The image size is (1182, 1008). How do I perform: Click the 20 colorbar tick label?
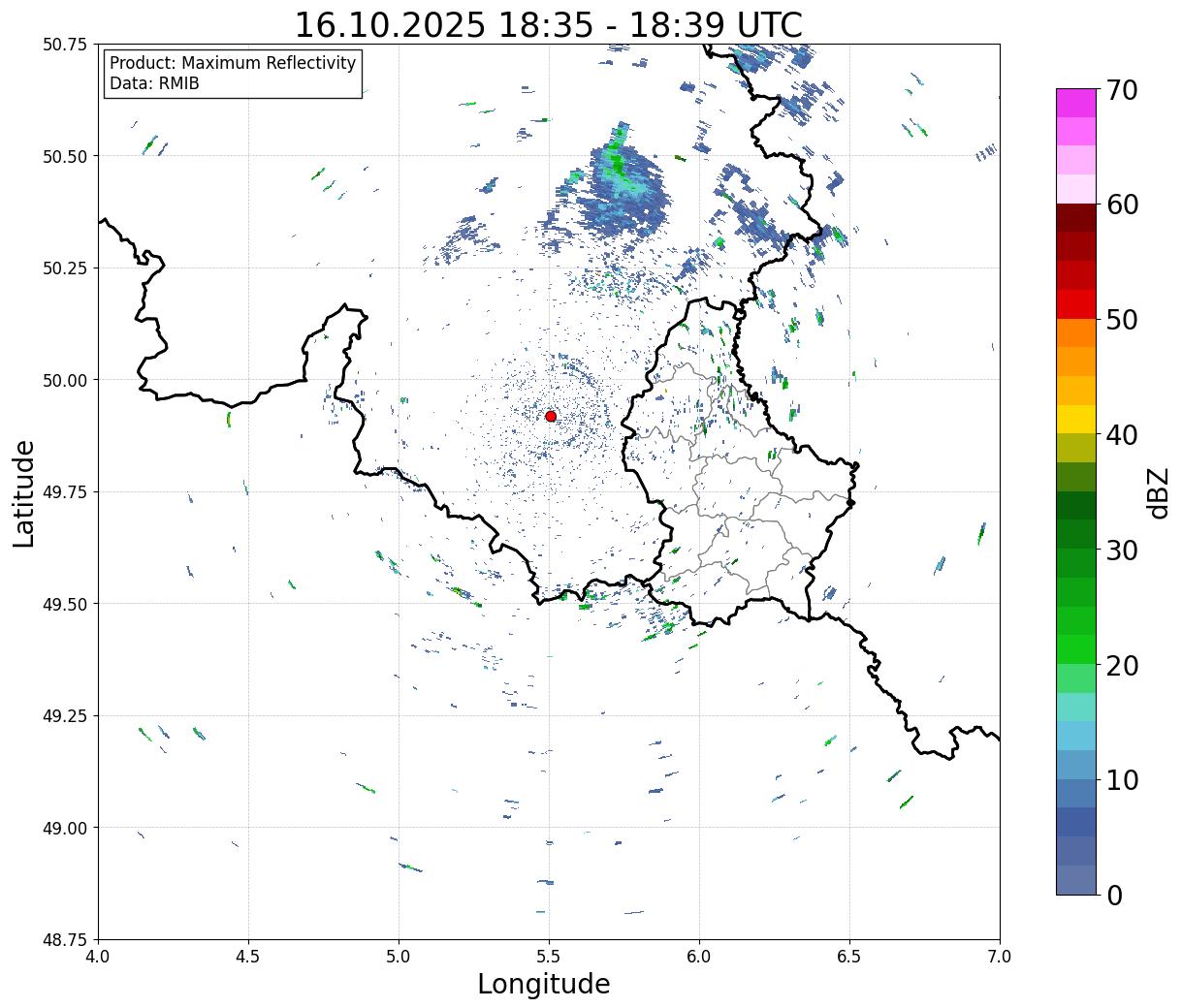pyautogui.click(x=1122, y=666)
